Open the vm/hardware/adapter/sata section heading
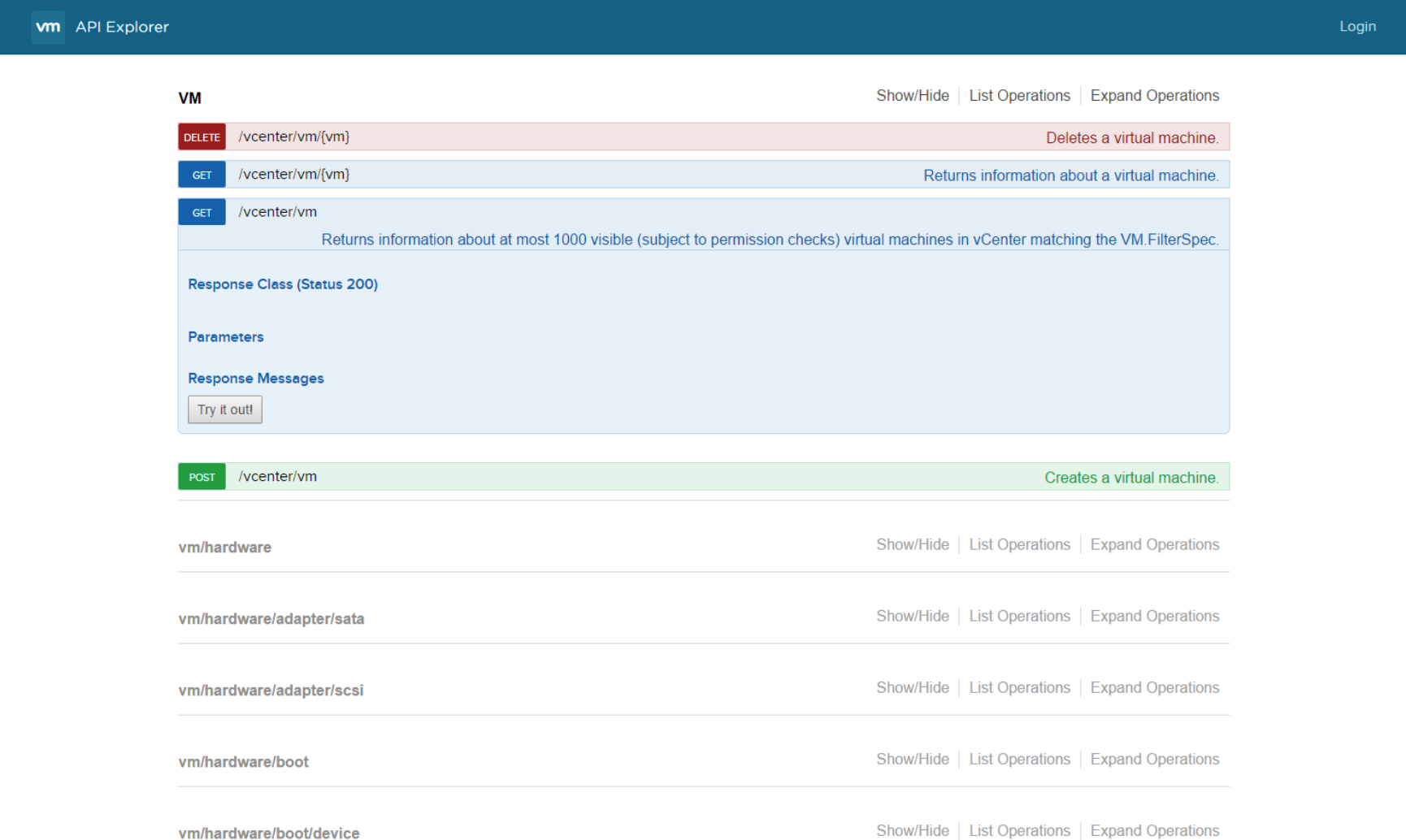 pyautogui.click(x=271, y=619)
